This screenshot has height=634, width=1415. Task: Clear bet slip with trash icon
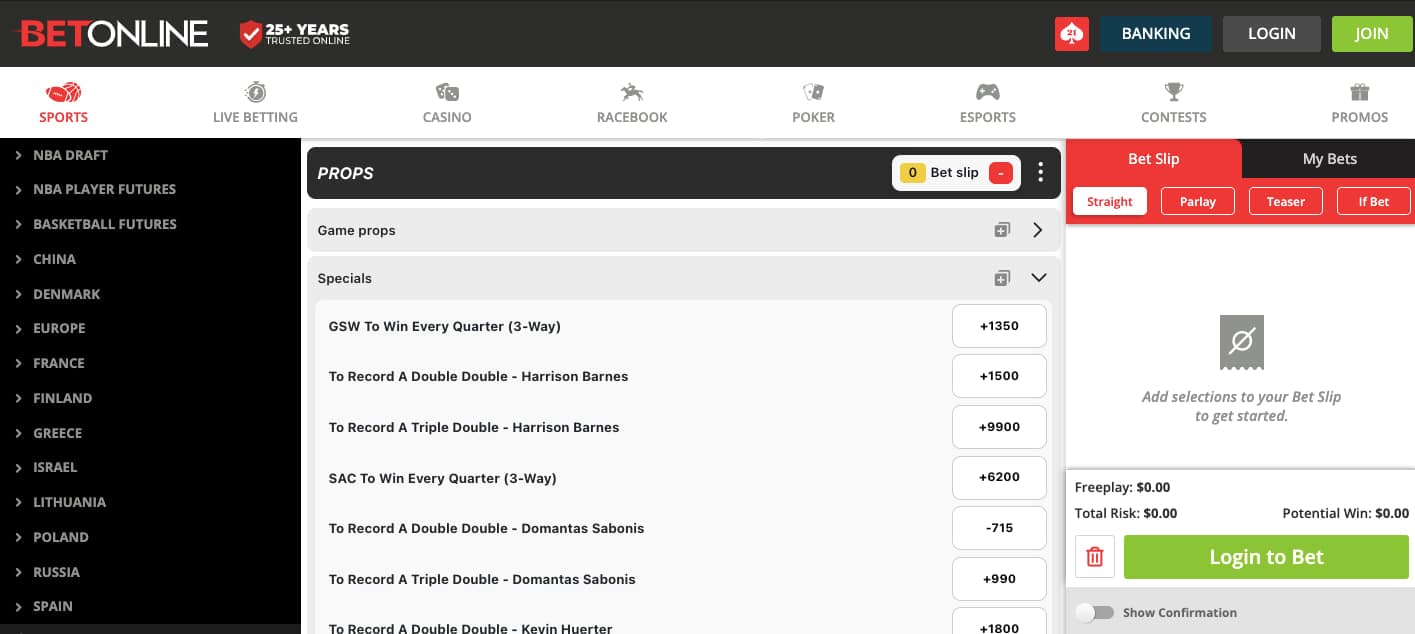pos(1094,557)
